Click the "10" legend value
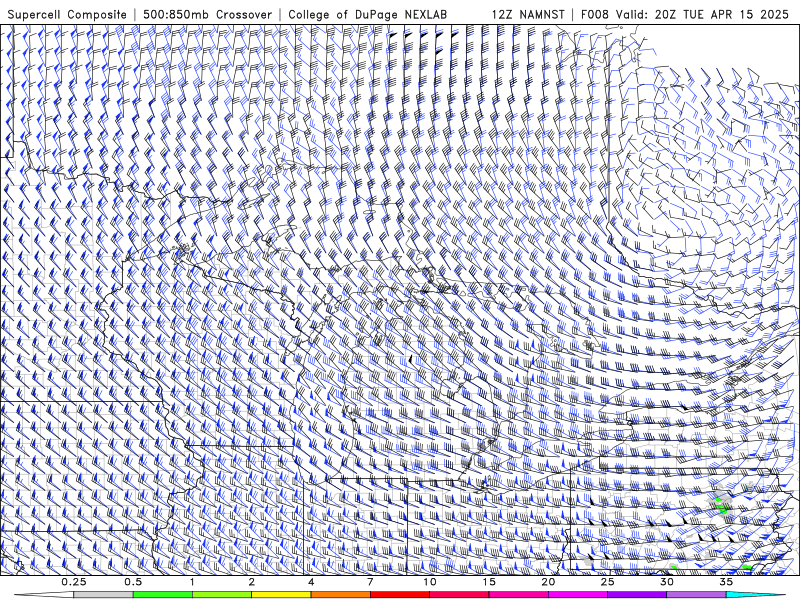800x600 pixels. tap(430, 582)
